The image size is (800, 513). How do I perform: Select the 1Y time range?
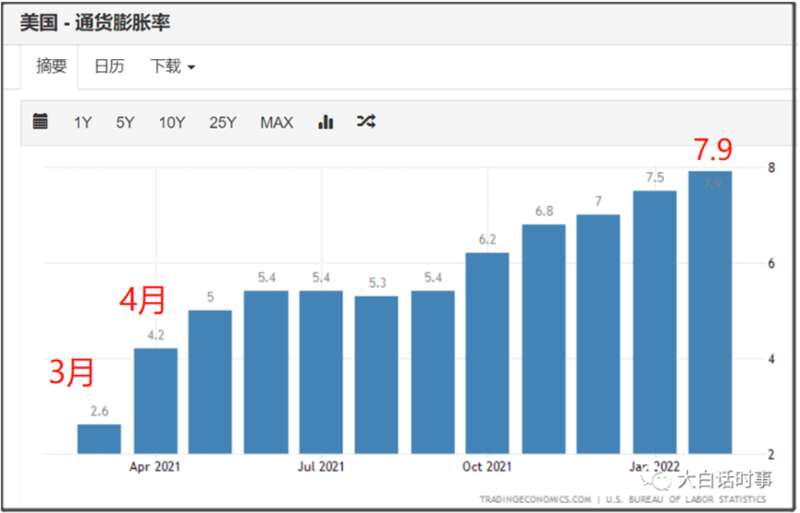click(x=83, y=123)
